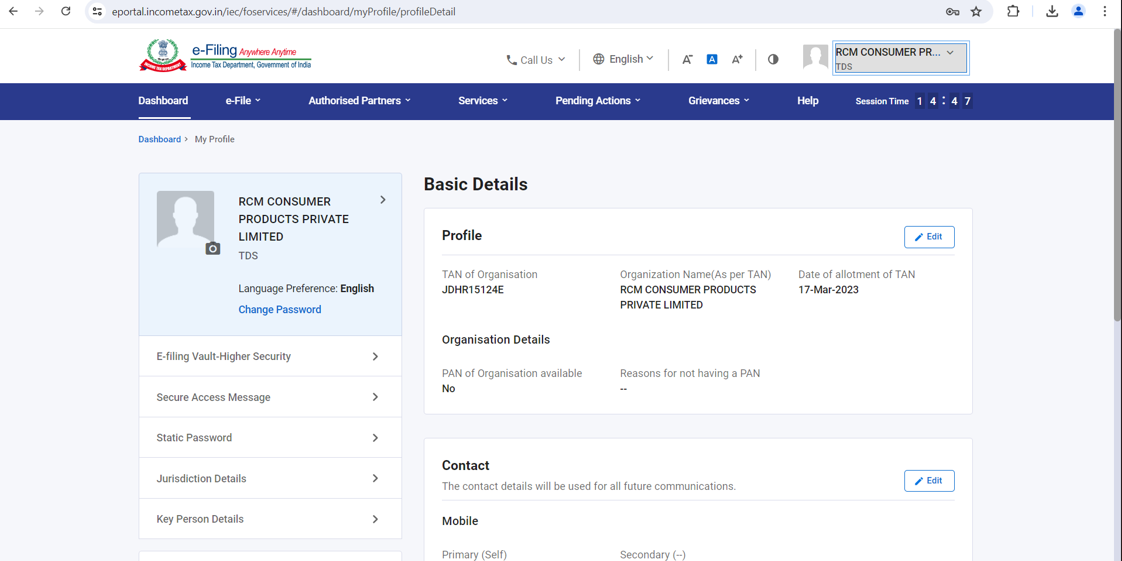This screenshot has height=561, width=1122.
Task: Click Organisation Details heading
Action: click(496, 340)
